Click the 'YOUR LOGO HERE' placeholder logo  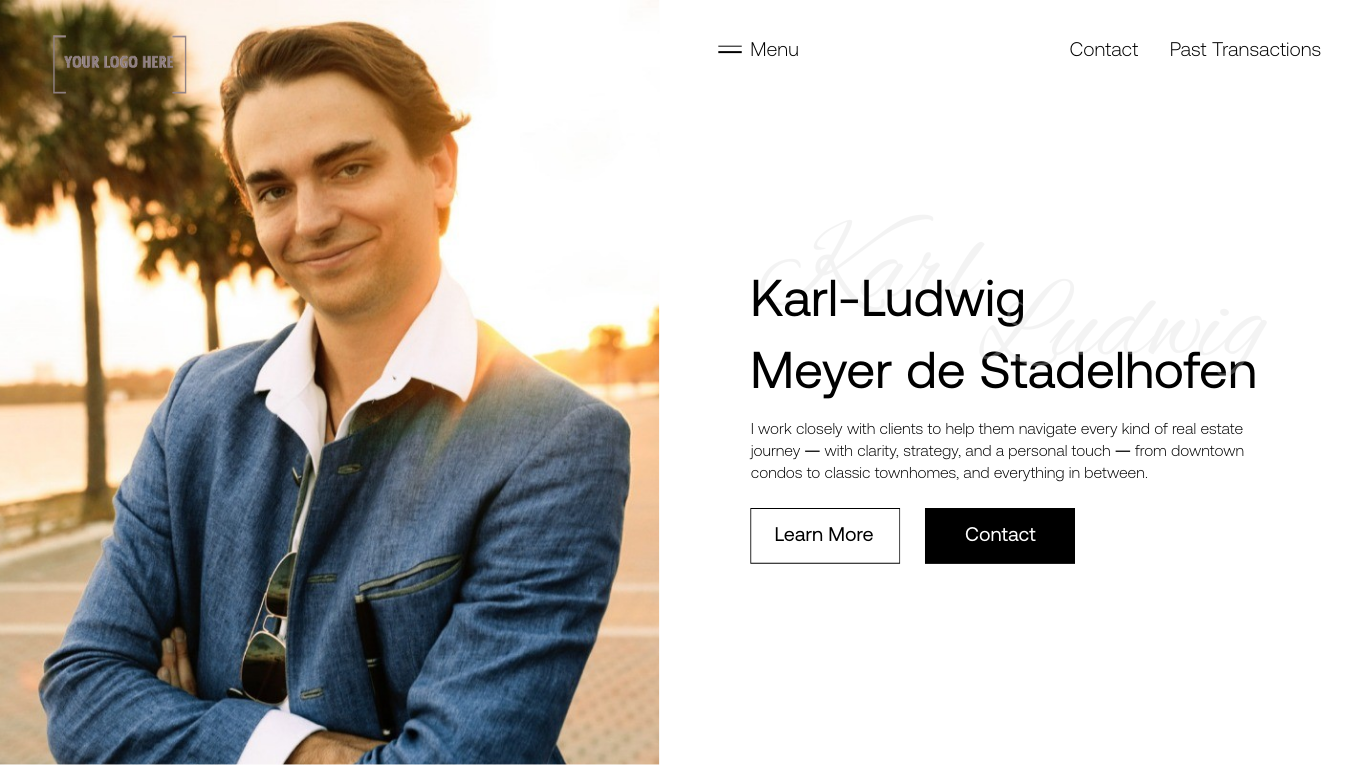(x=119, y=63)
